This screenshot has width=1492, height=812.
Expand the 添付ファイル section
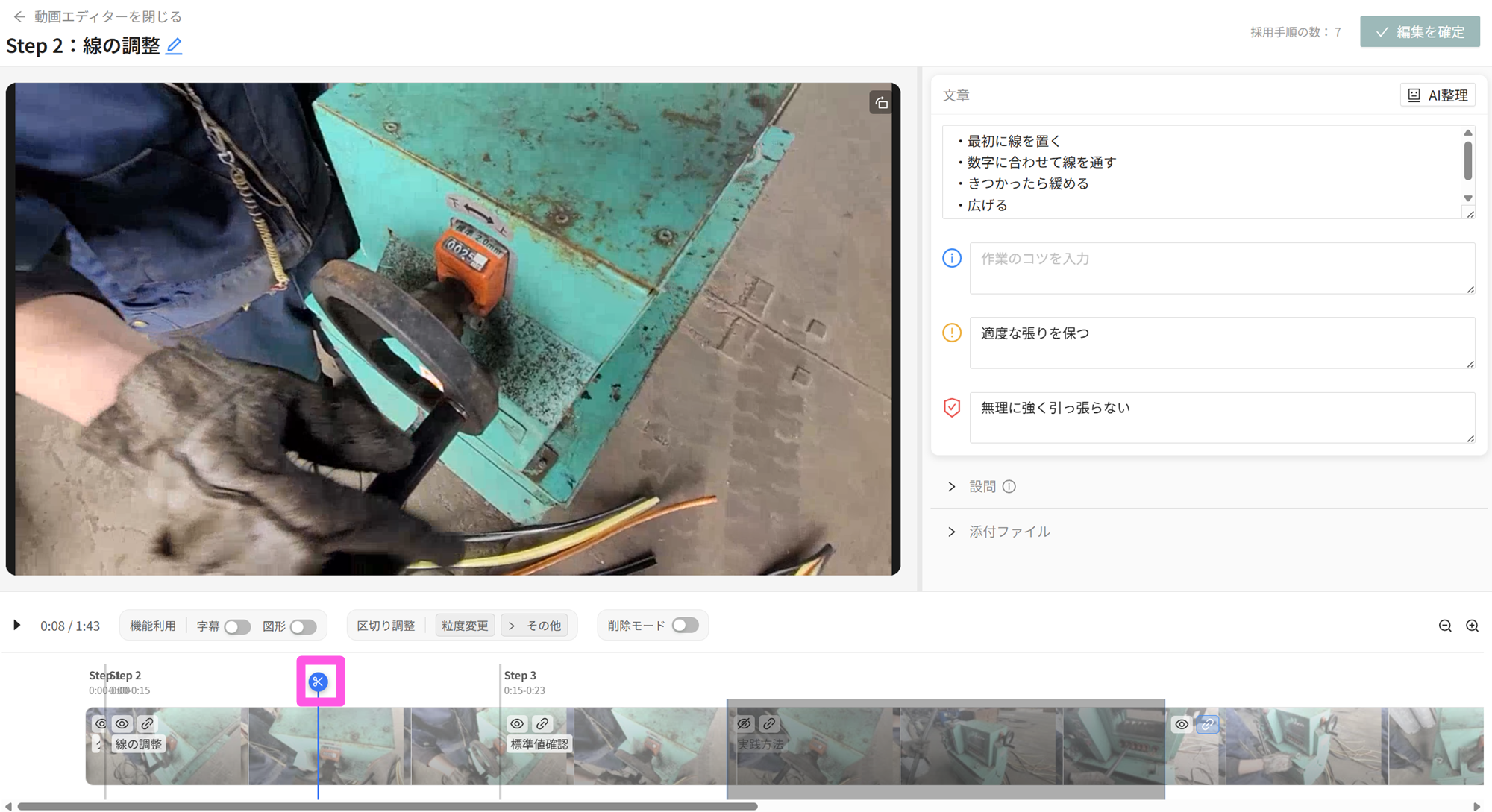coord(952,532)
